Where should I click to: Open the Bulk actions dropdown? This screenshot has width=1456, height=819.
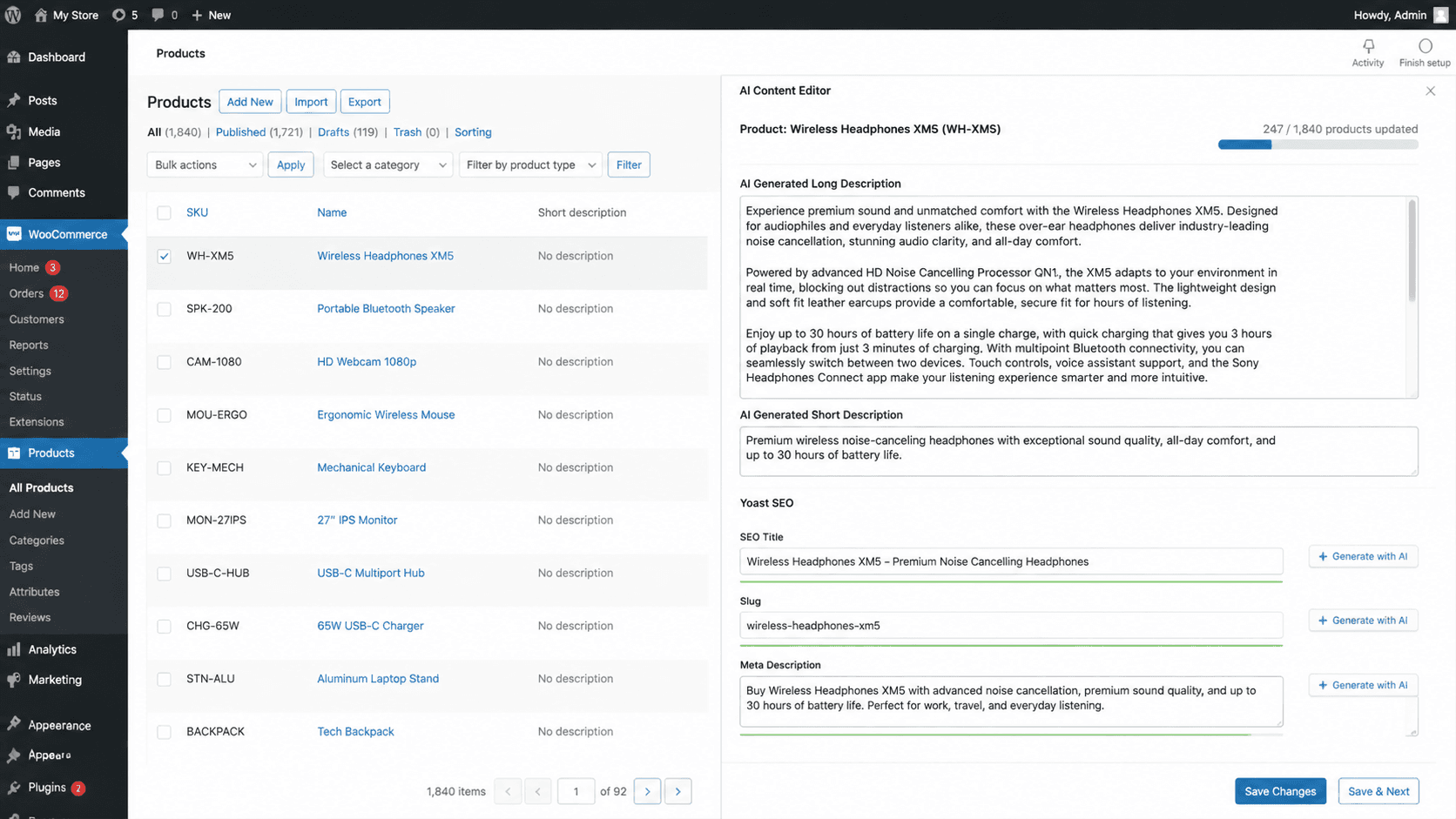point(205,164)
